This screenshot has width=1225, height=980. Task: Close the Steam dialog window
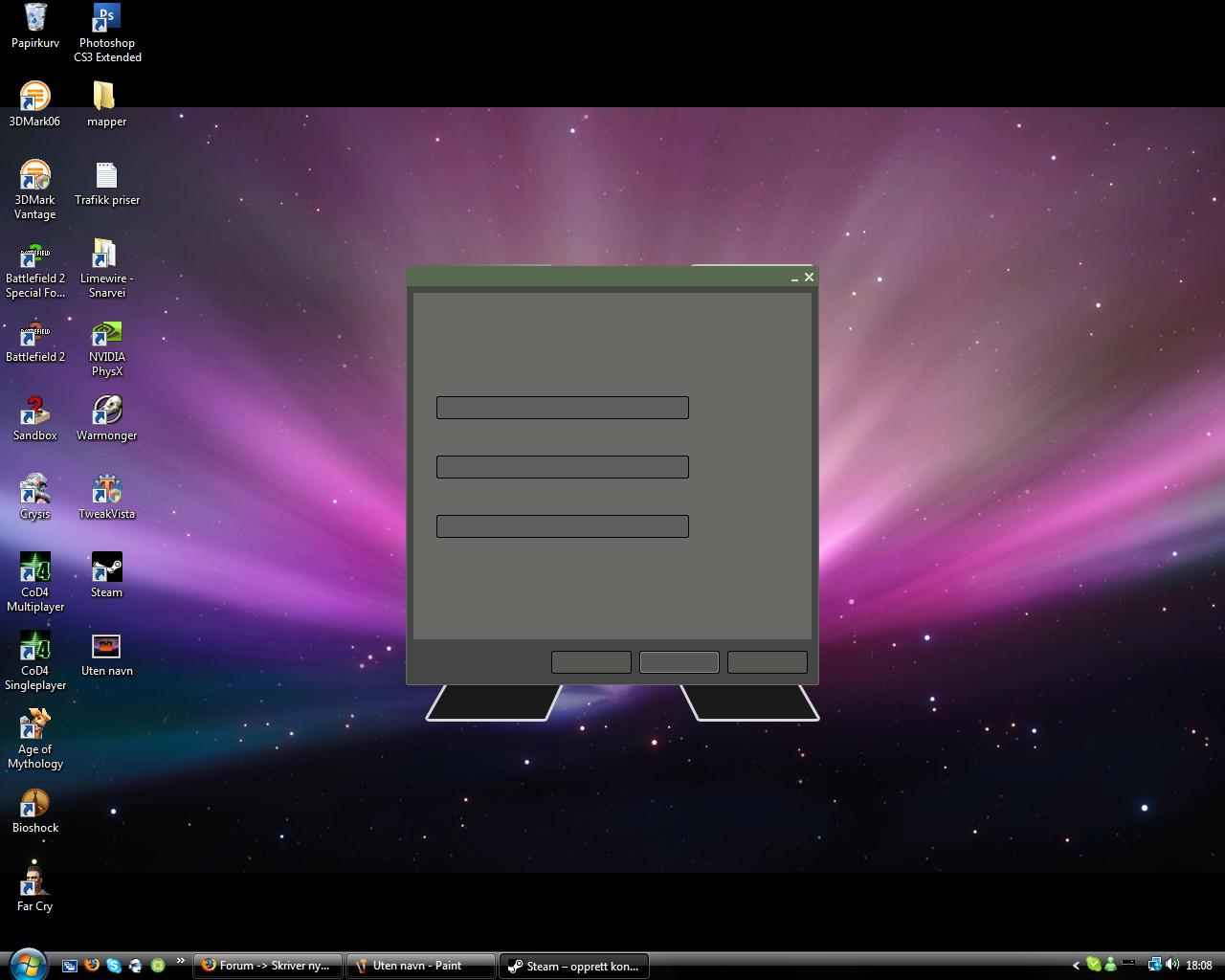(810, 277)
